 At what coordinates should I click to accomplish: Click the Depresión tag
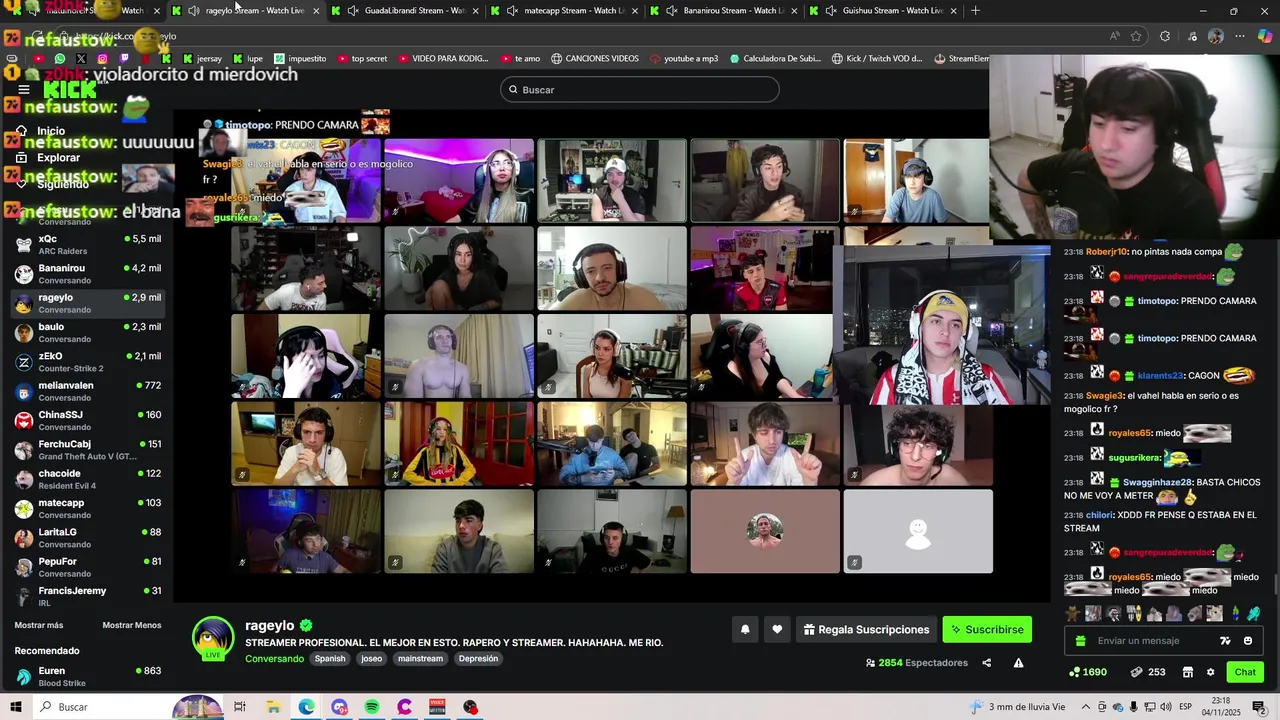(478, 659)
